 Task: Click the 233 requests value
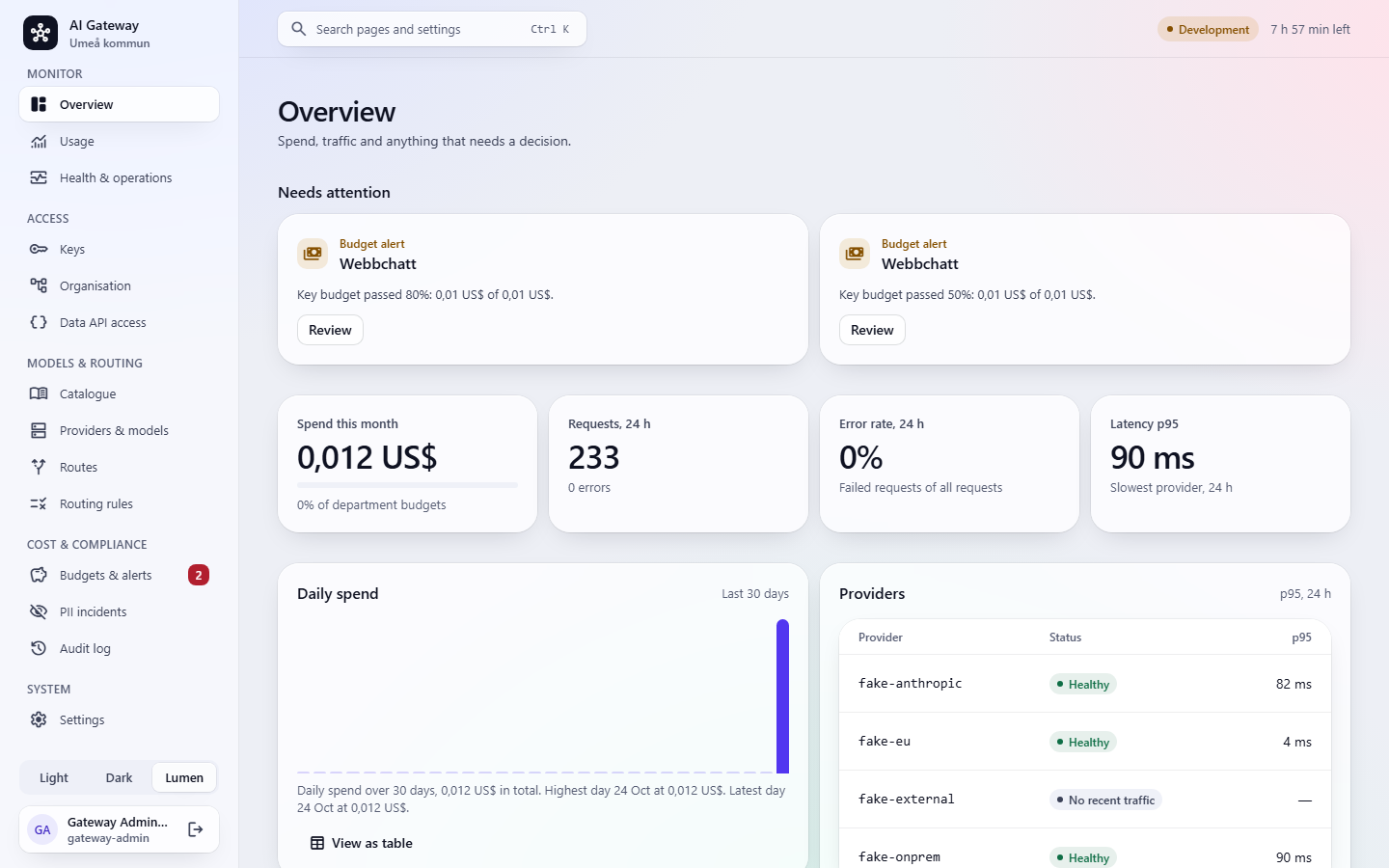594,457
